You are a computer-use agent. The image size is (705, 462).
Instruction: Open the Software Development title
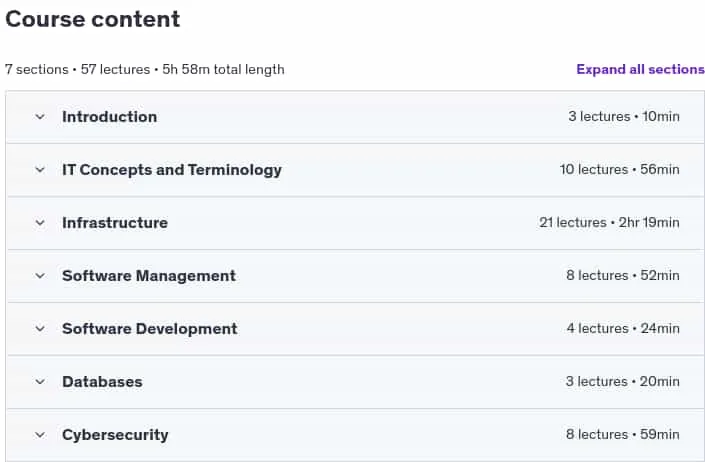coord(150,329)
